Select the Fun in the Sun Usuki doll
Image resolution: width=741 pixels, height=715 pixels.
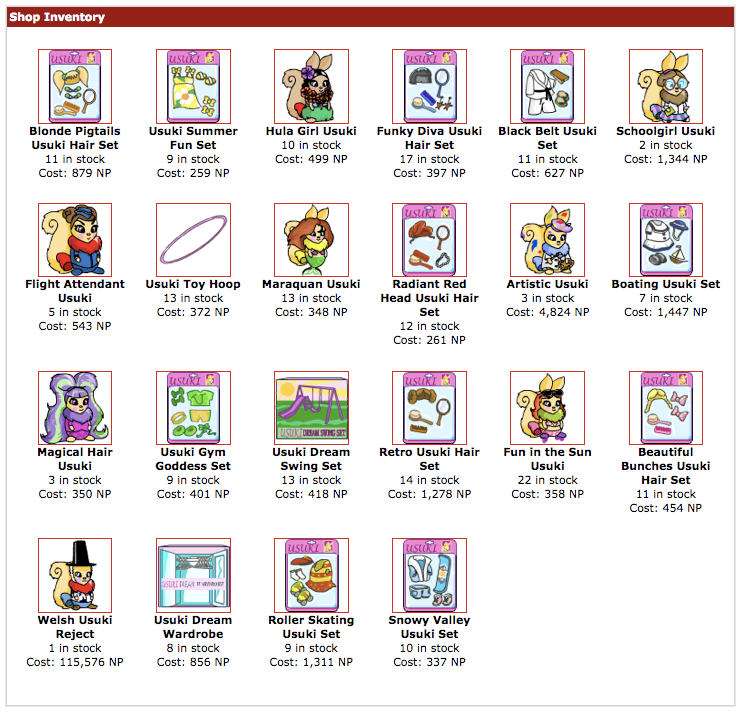pos(547,408)
